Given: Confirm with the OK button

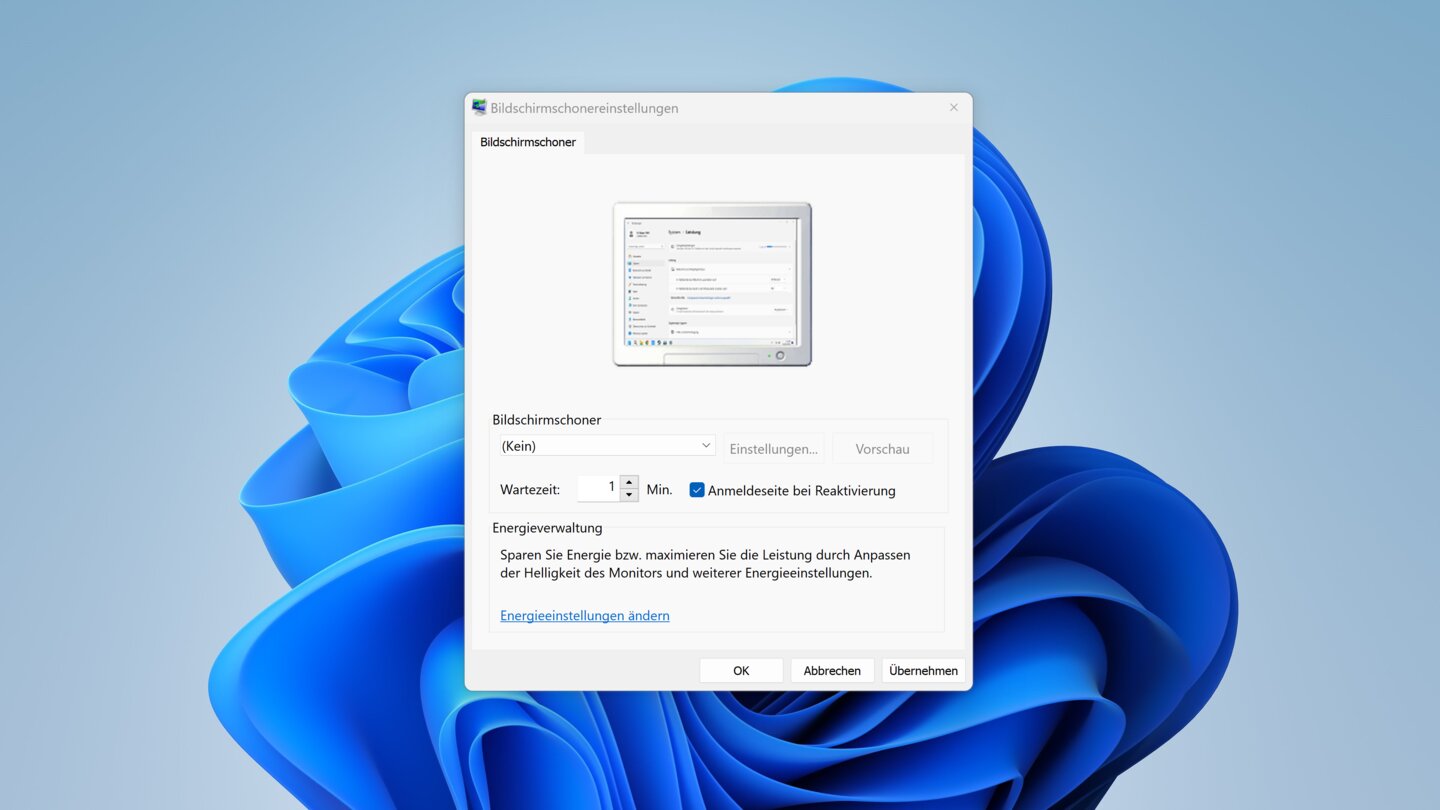Looking at the screenshot, I should pyautogui.click(x=741, y=670).
